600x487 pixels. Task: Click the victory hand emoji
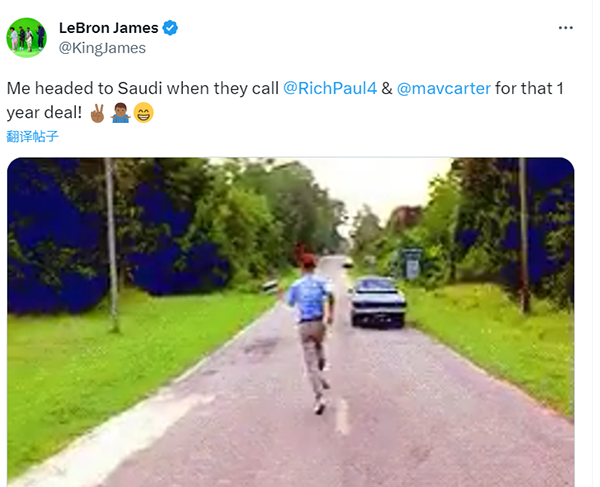click(97, 113)
